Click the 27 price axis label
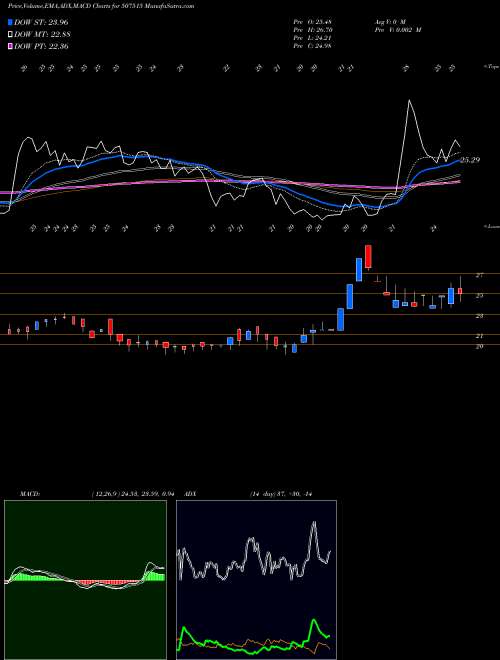500x660 pixels. (479, 275)
